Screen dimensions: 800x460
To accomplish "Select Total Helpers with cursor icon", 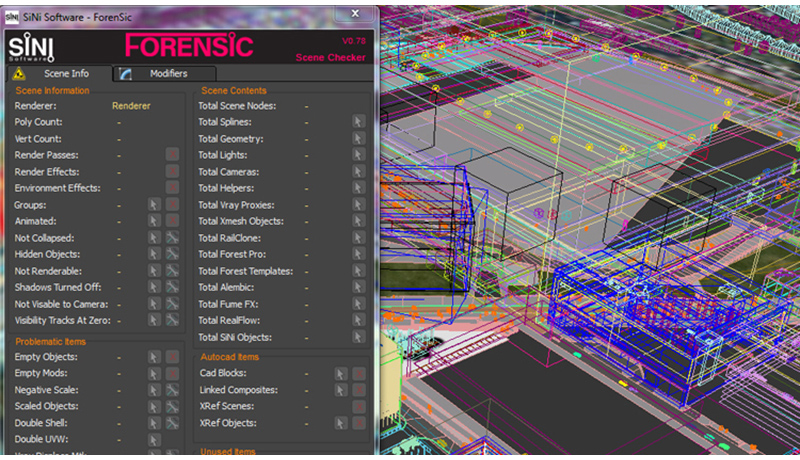I will pos(358,188).
